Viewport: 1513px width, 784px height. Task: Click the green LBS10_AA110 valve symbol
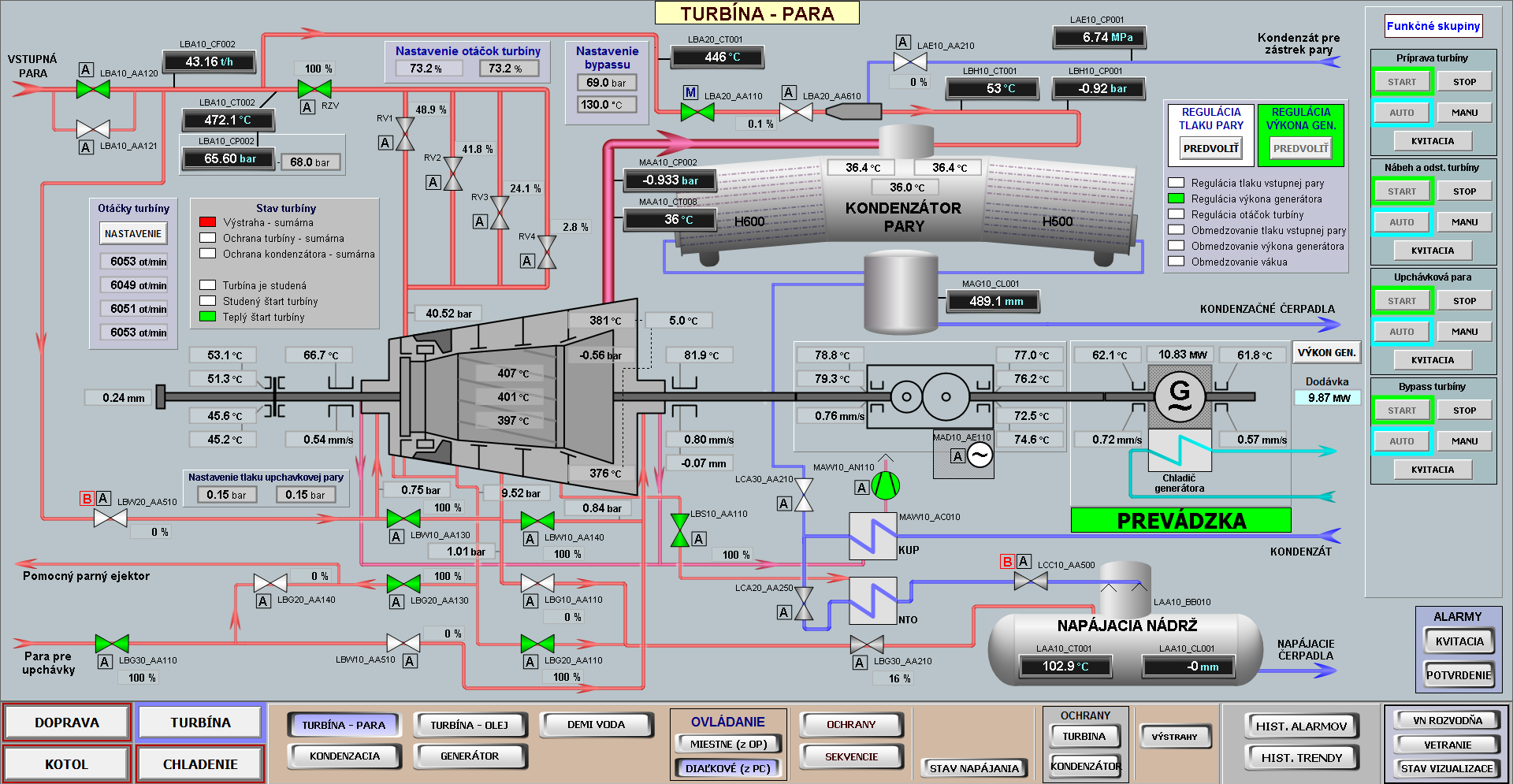(679, 530)
